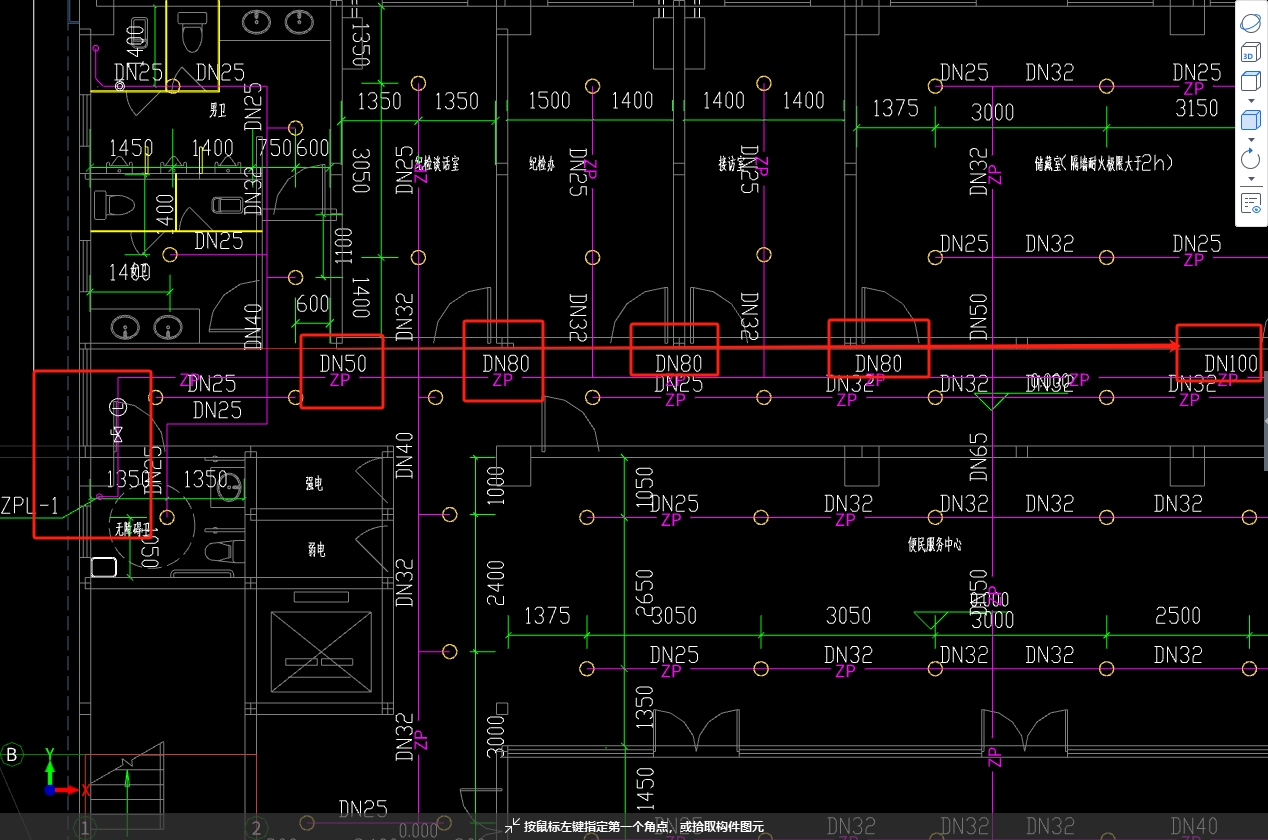Select the 强电 room label

tap(314, 484)
